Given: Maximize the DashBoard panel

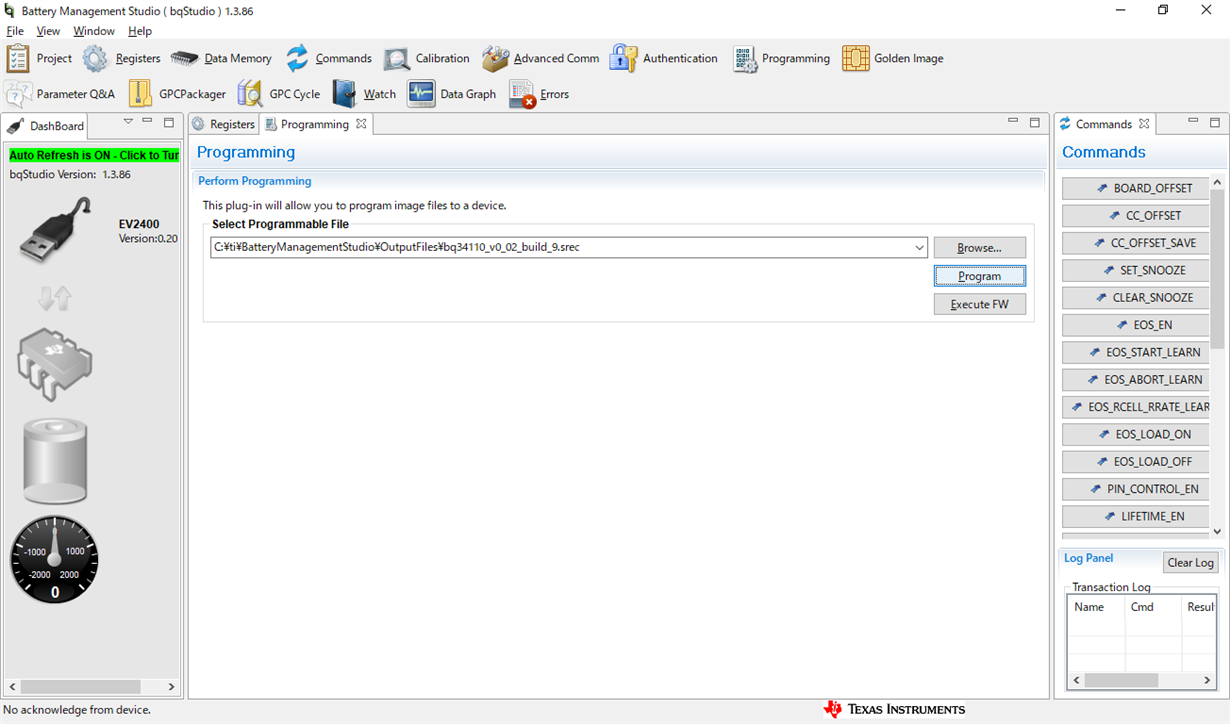Looking at the screenshot, I should 169,123.
